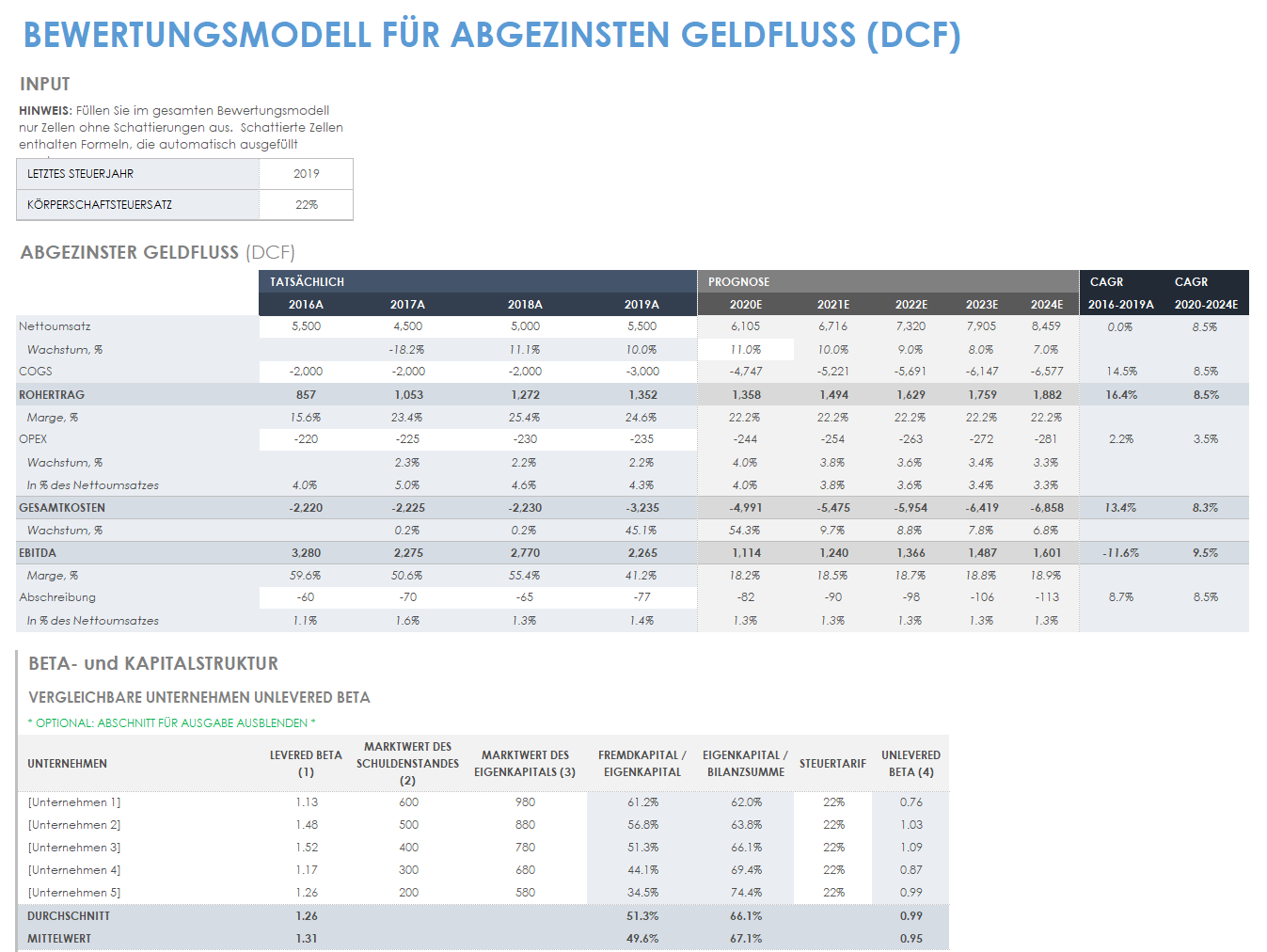Click the DURCHSCHNITT row label
This screenshot has width=1267, height=952.
(69, 916)
